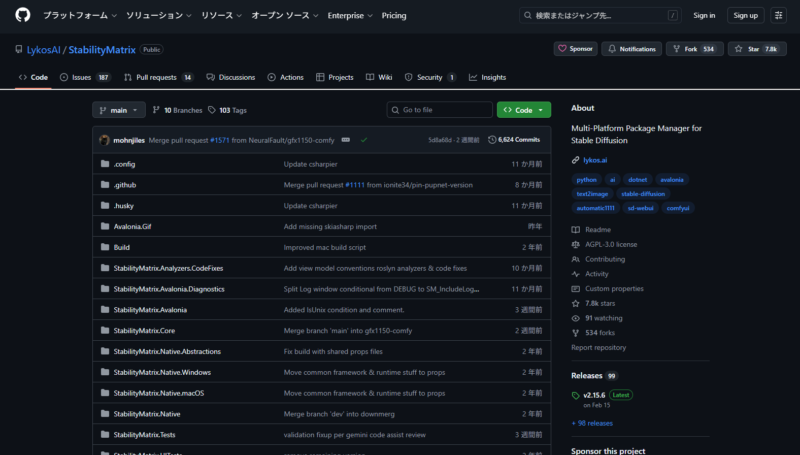The image size is (800, 455).
Task: Expand the main branch selector dropdown
Action: [x=121, y=110]
